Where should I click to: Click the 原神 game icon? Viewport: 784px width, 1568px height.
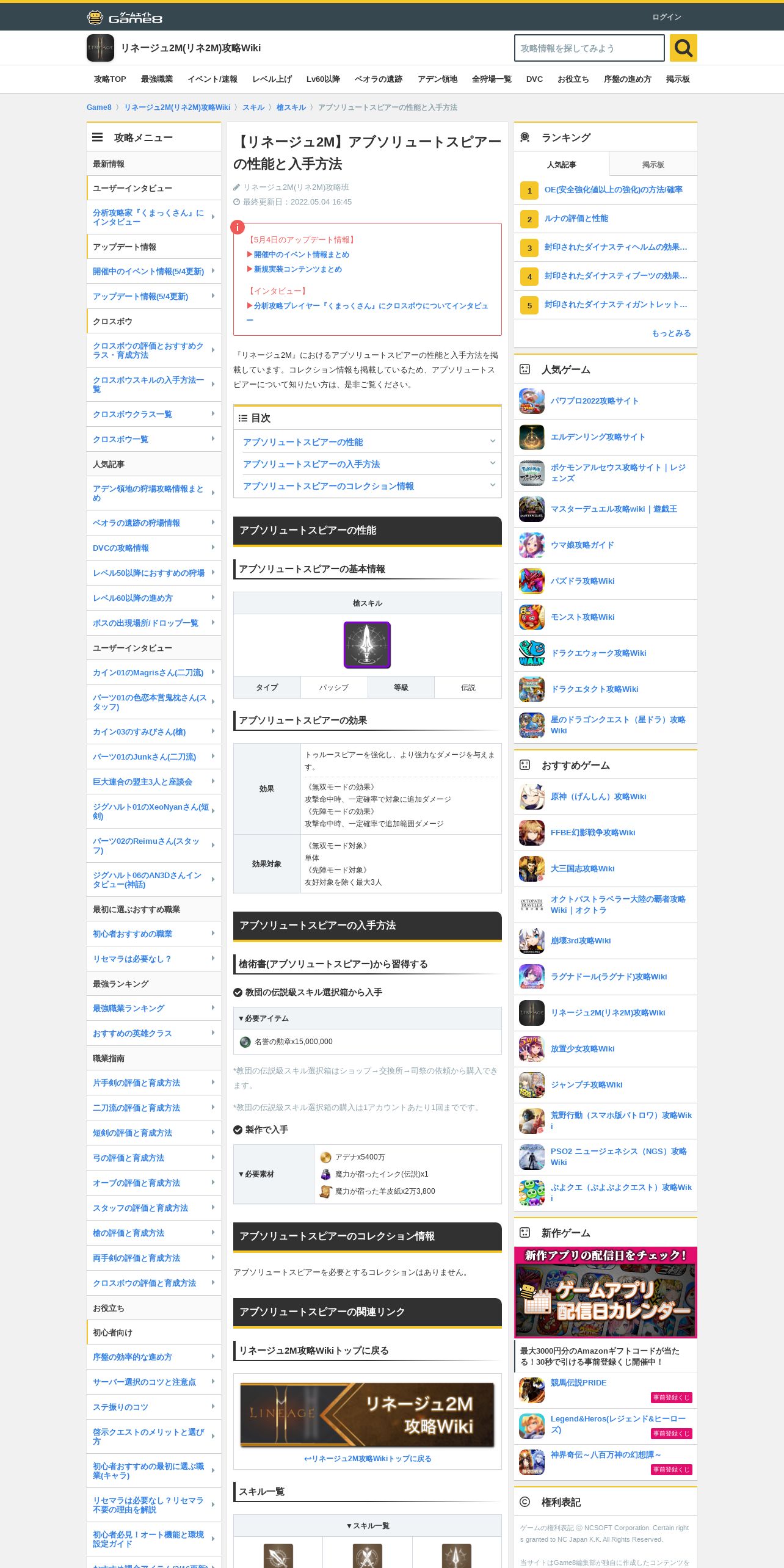531,797
